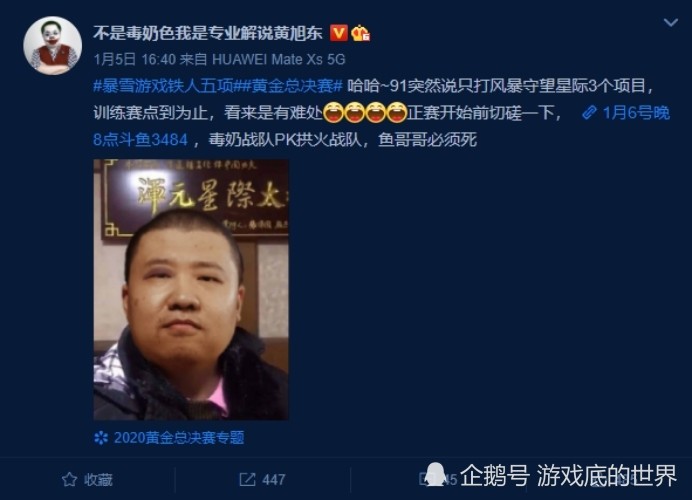Open the 2020黄金总决赛专题 topic link
This screenshot has width=692, height=500.
click(x=179, y=438)
